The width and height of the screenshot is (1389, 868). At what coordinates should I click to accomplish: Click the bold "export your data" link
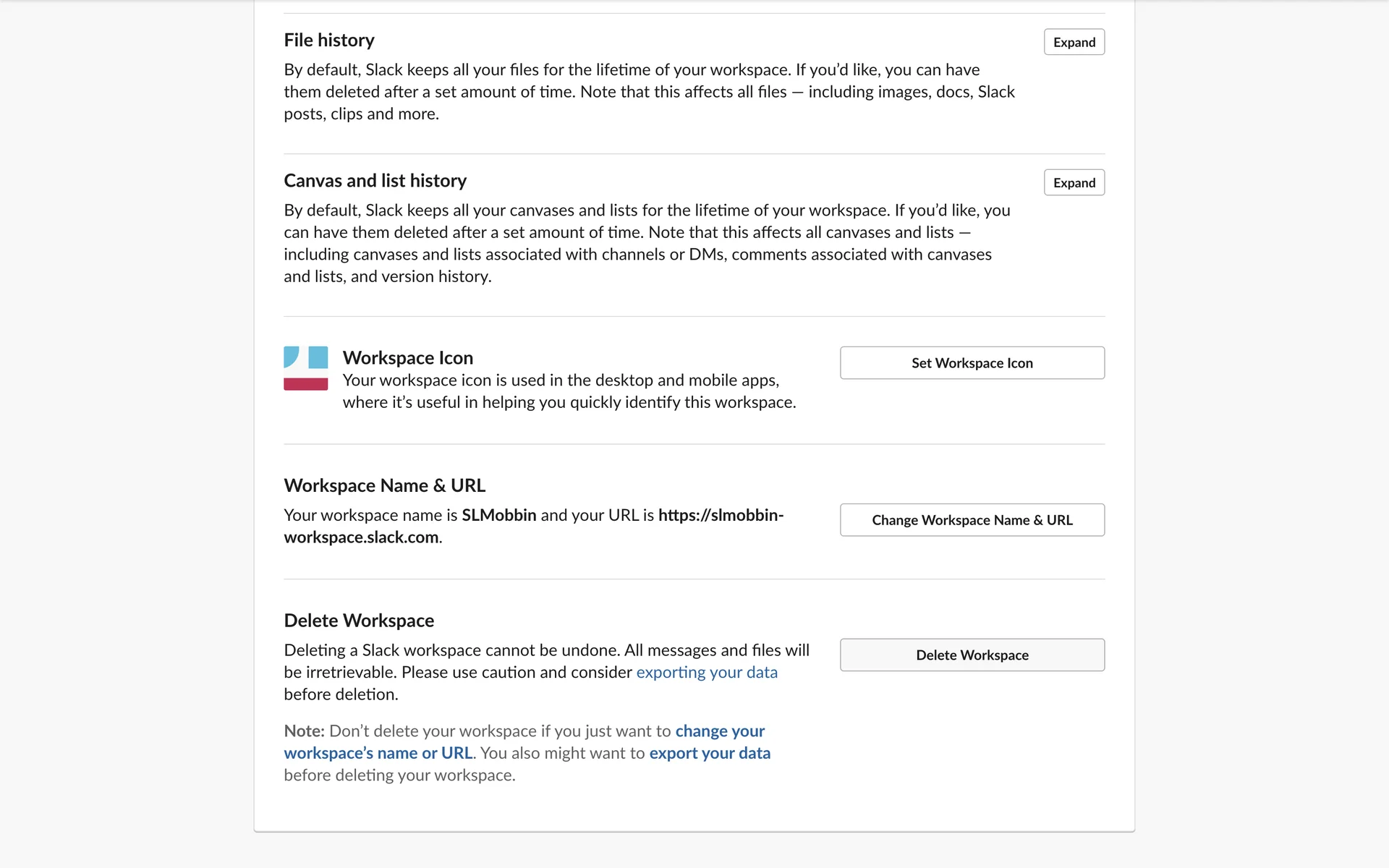(x=710, y=754)
